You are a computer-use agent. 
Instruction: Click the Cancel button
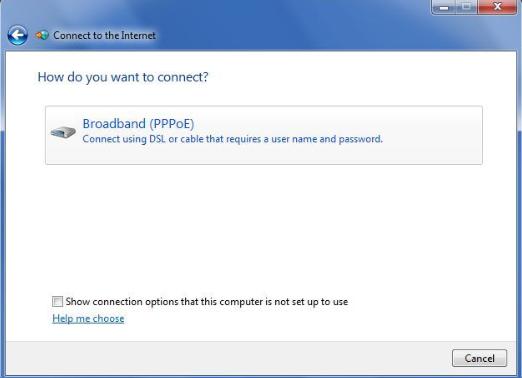pyautogui.click(x=479, y=358)
